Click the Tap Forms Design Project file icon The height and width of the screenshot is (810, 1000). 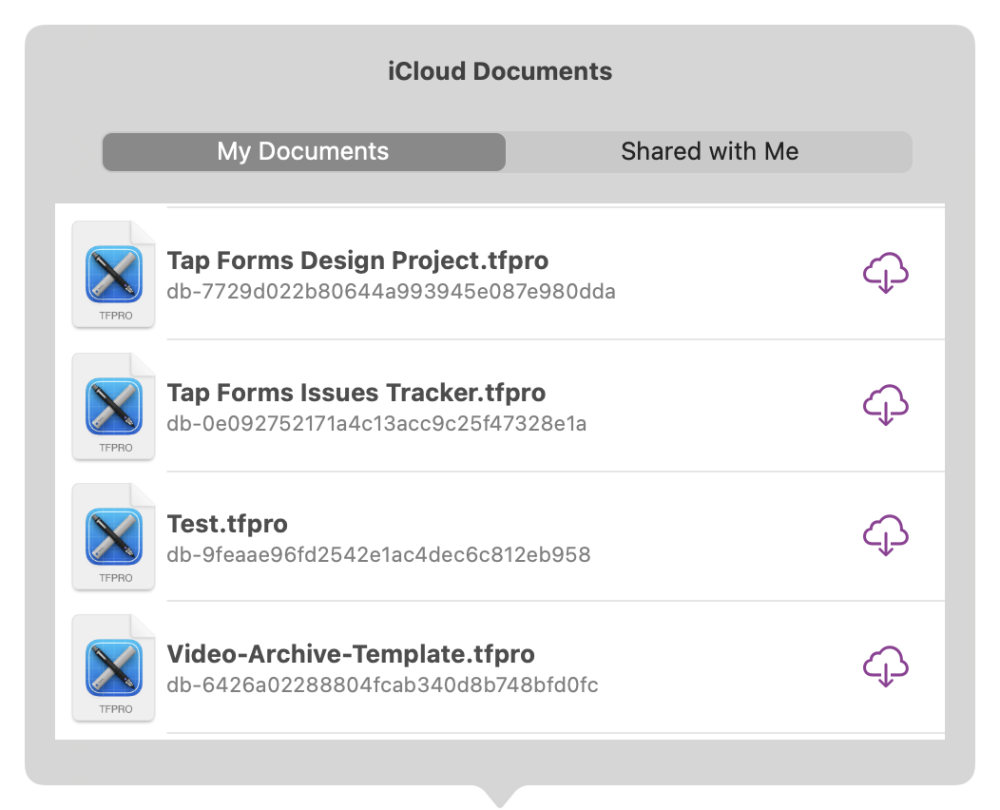coord(113,274)
